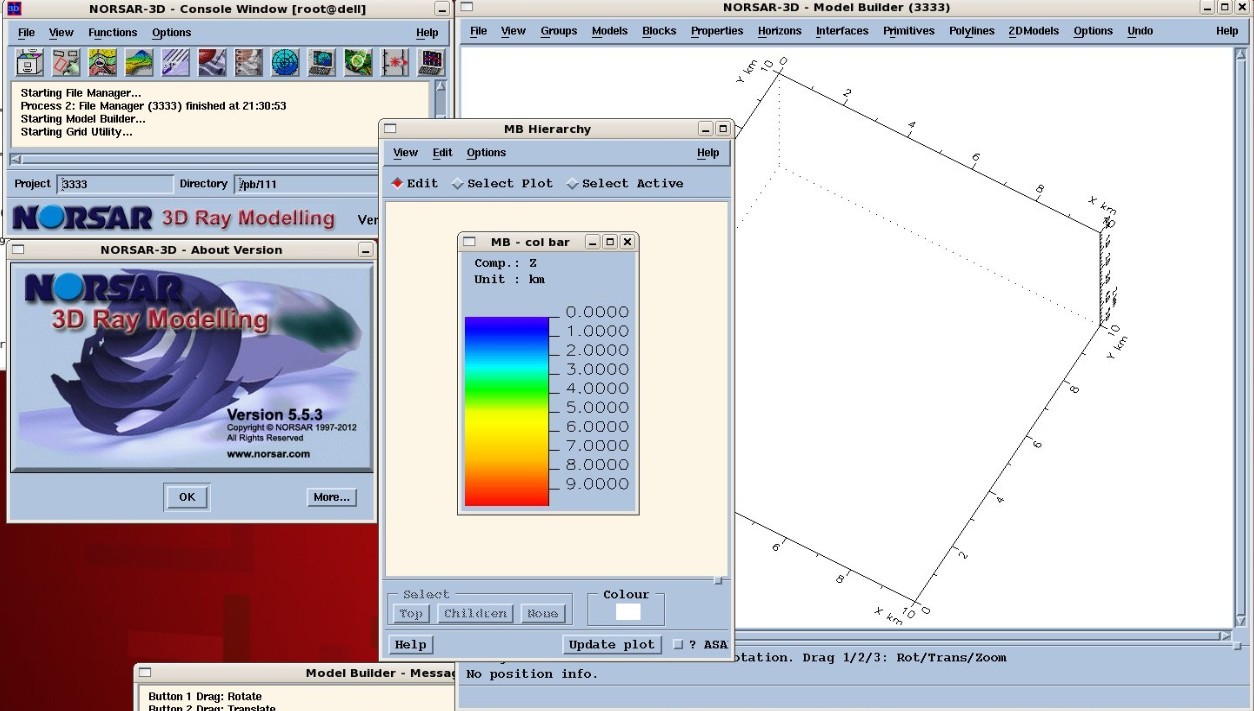Open window menu of Console Window
Image resolution: width=1254 pixels, height=711 pixels.
pos(14,9)
